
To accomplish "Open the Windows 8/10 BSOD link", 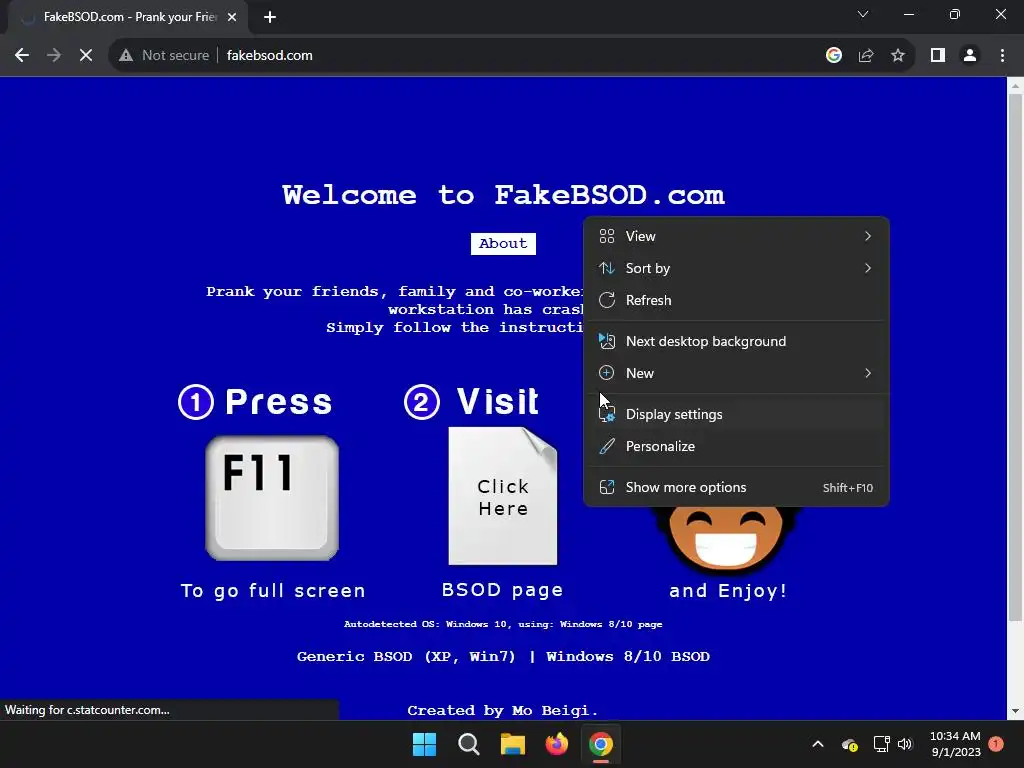I will pyautogui.click(x=628, y=656).
